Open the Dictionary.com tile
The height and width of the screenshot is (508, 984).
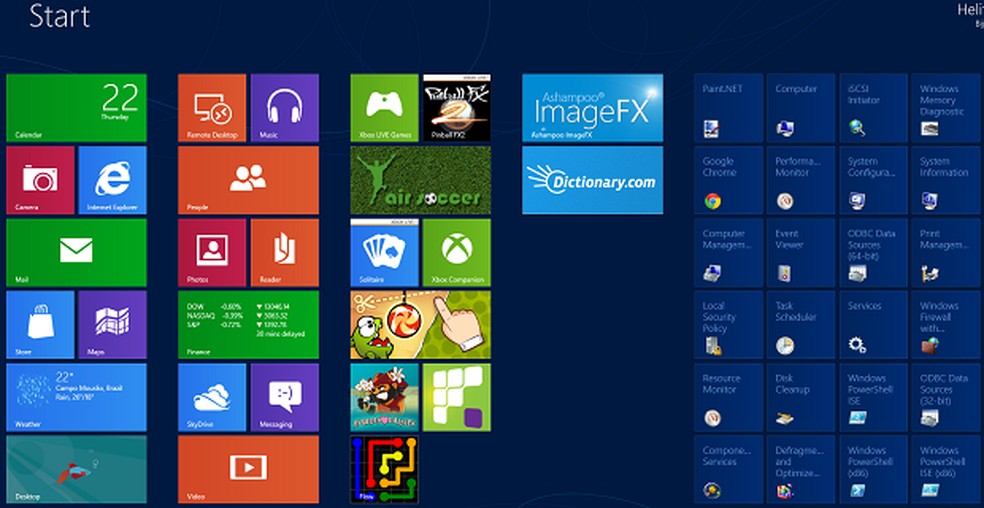[x=592, y=180]
